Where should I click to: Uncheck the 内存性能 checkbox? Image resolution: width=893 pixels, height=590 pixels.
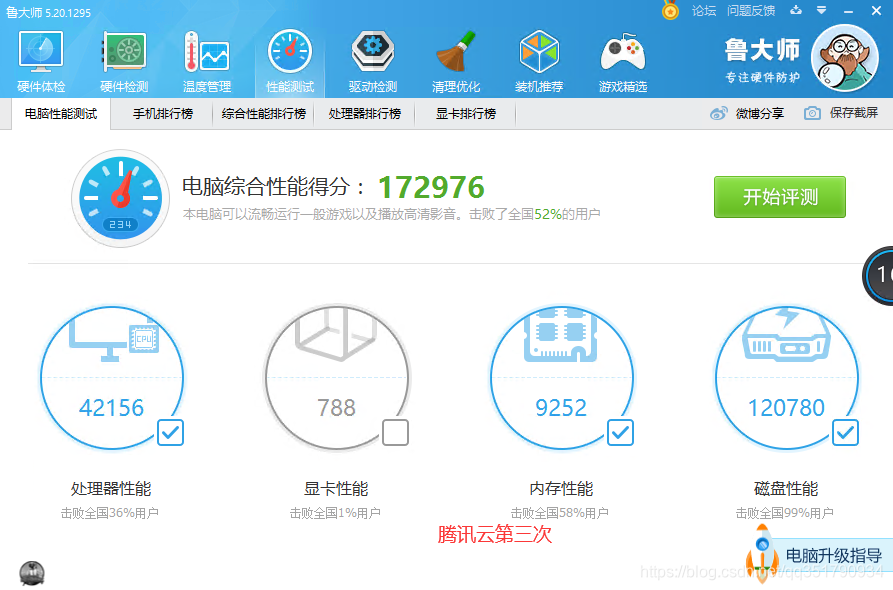[620, 433]
